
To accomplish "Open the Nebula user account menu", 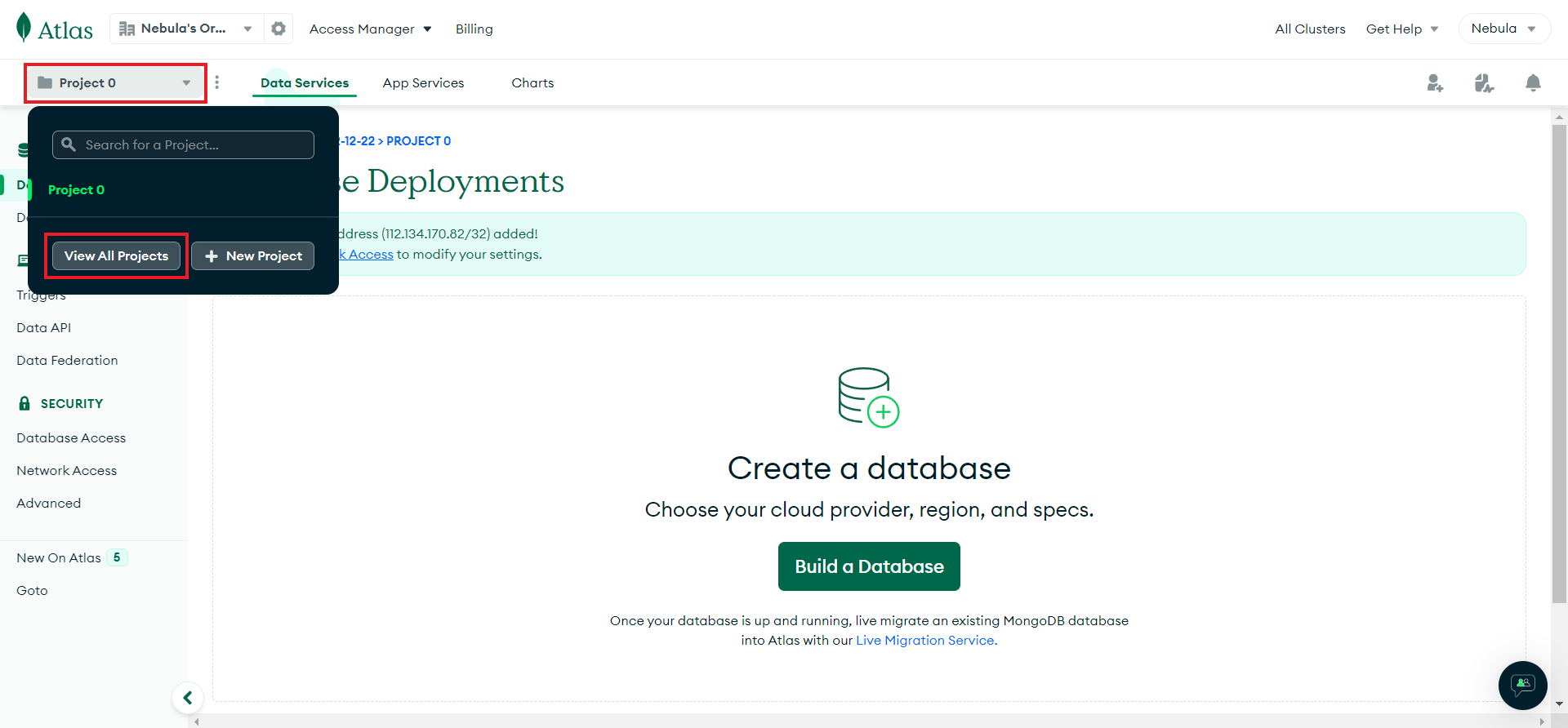I will 1504,29.
